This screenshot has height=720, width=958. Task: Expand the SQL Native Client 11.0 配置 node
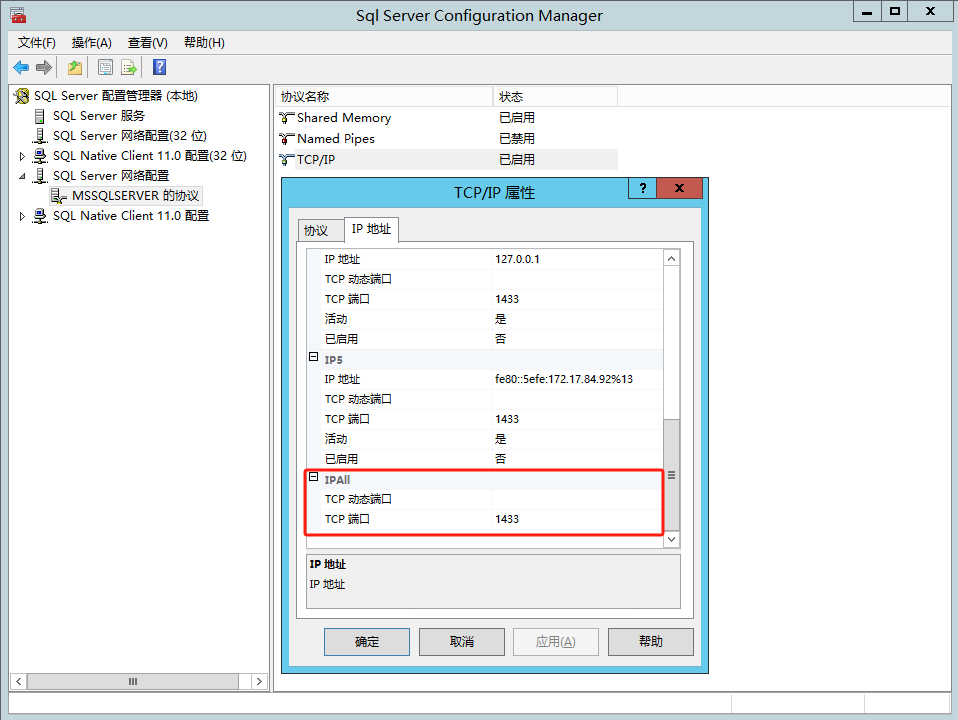point(22,216)
